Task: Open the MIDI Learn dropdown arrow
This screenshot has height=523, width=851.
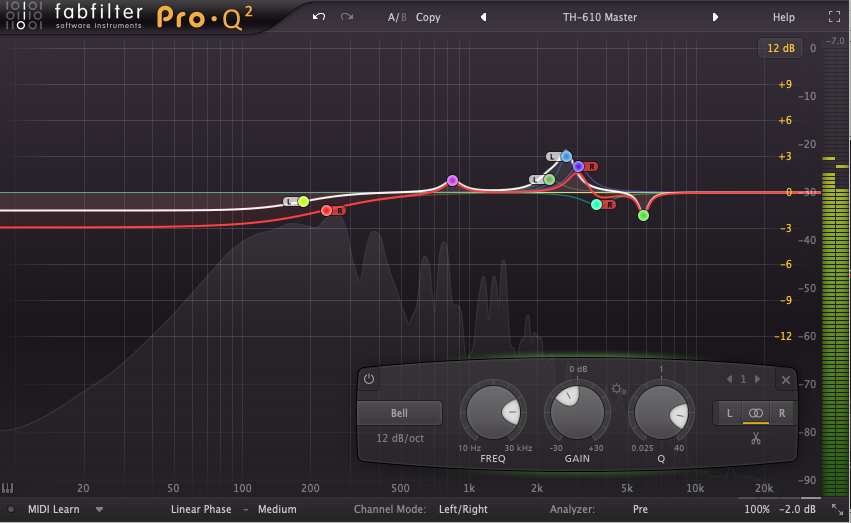Action: (100, 509)
